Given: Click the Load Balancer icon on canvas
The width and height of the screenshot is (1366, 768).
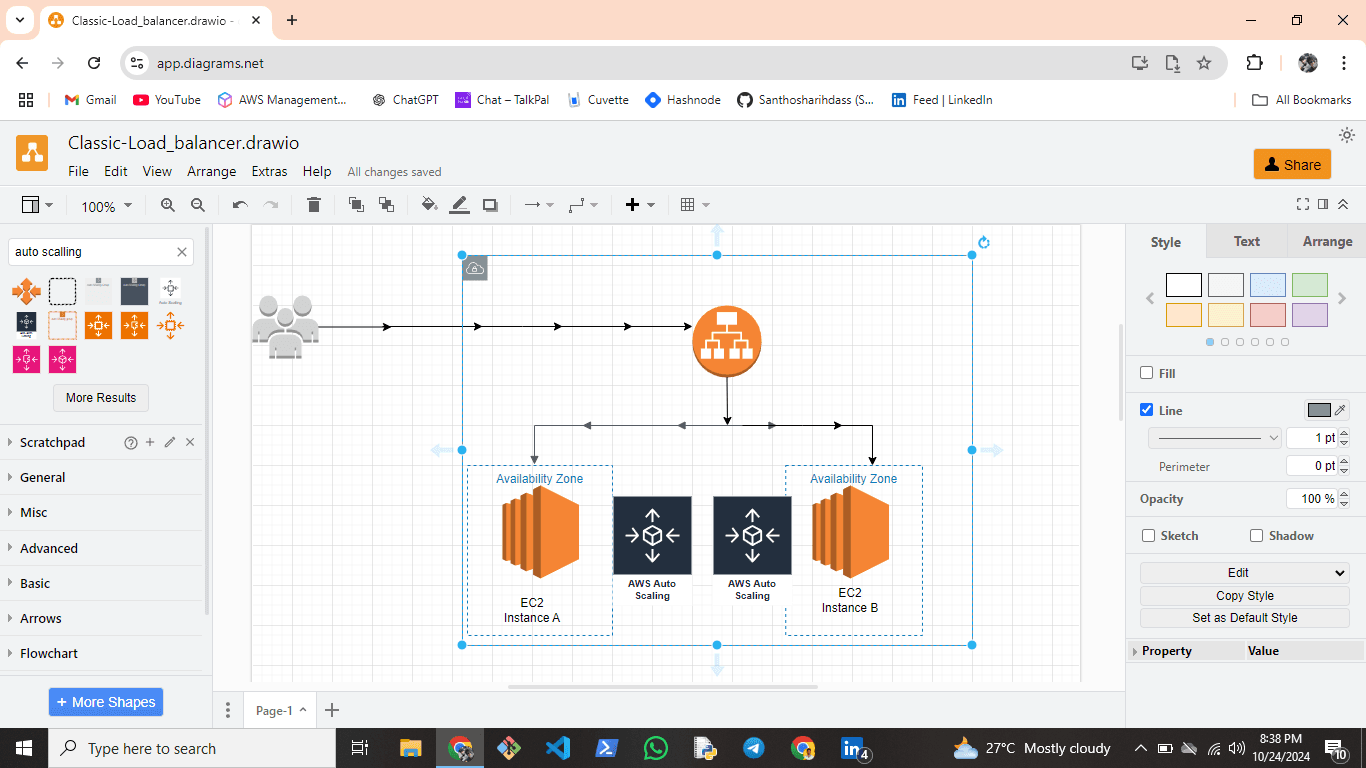Looking at the screenshot, I should 727,341.
